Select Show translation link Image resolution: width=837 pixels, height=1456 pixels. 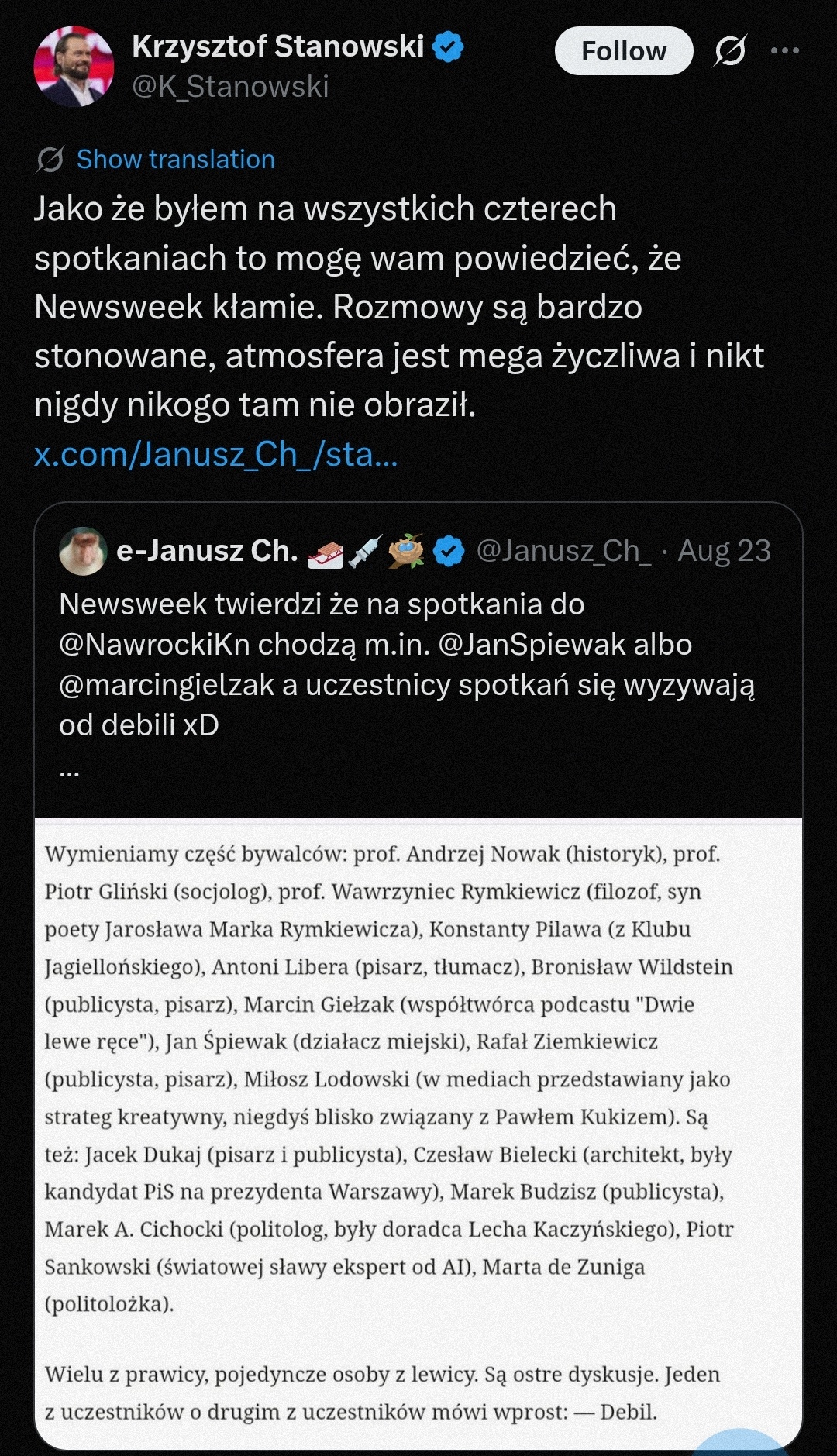click(176, 160)
